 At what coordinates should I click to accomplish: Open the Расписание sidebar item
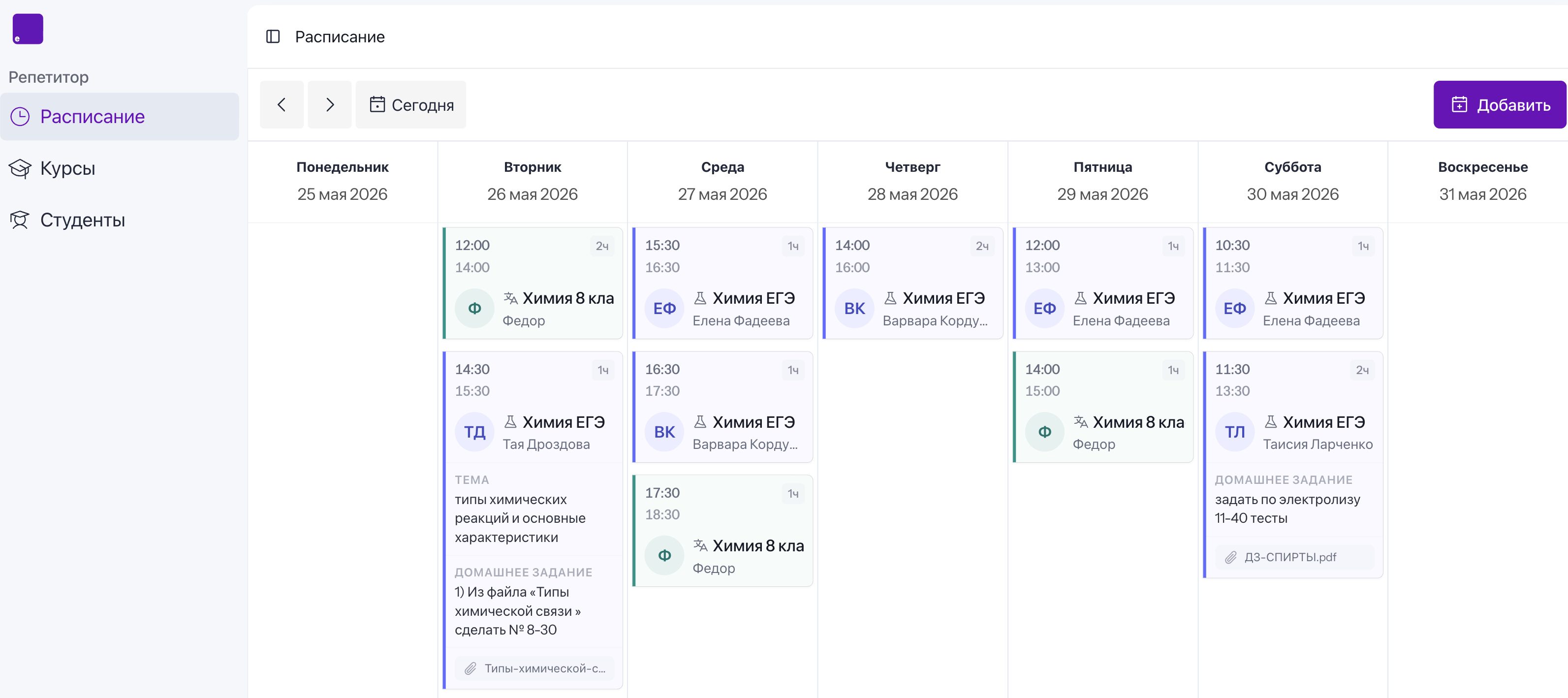[119, 116]
